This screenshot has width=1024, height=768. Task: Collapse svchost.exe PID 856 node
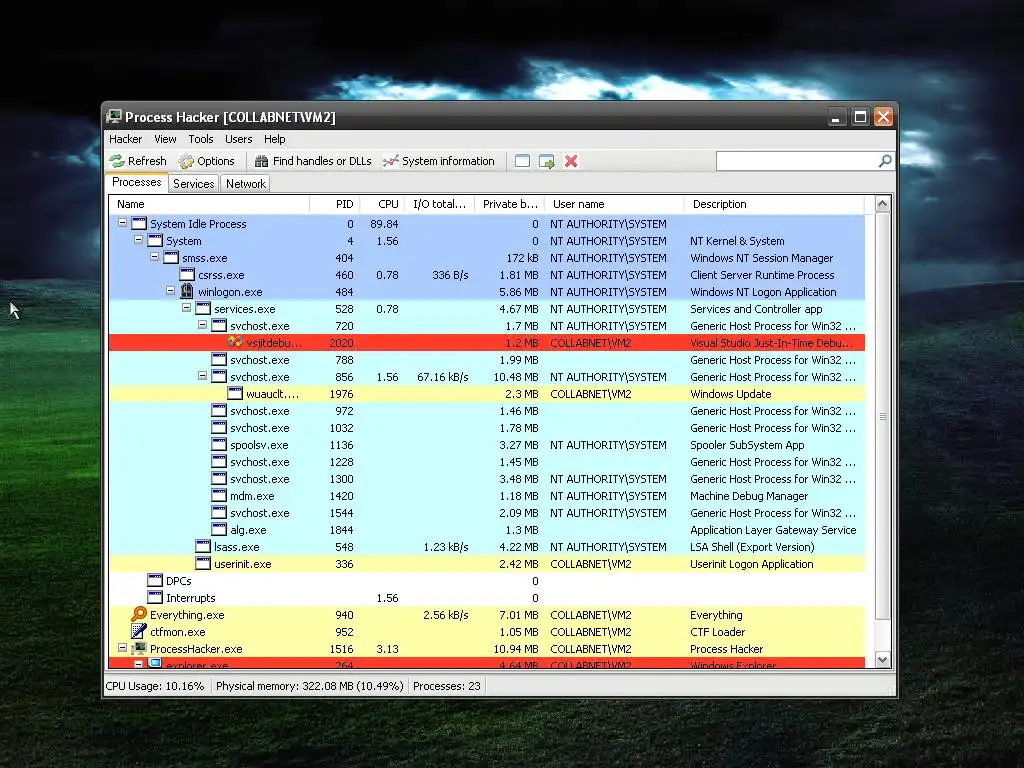click(202, 376)
